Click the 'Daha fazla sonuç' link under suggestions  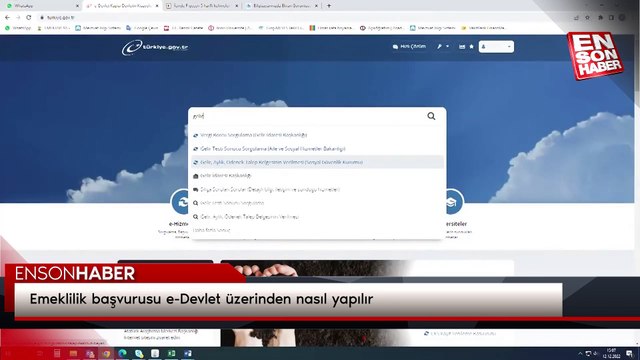coord(211,230)
